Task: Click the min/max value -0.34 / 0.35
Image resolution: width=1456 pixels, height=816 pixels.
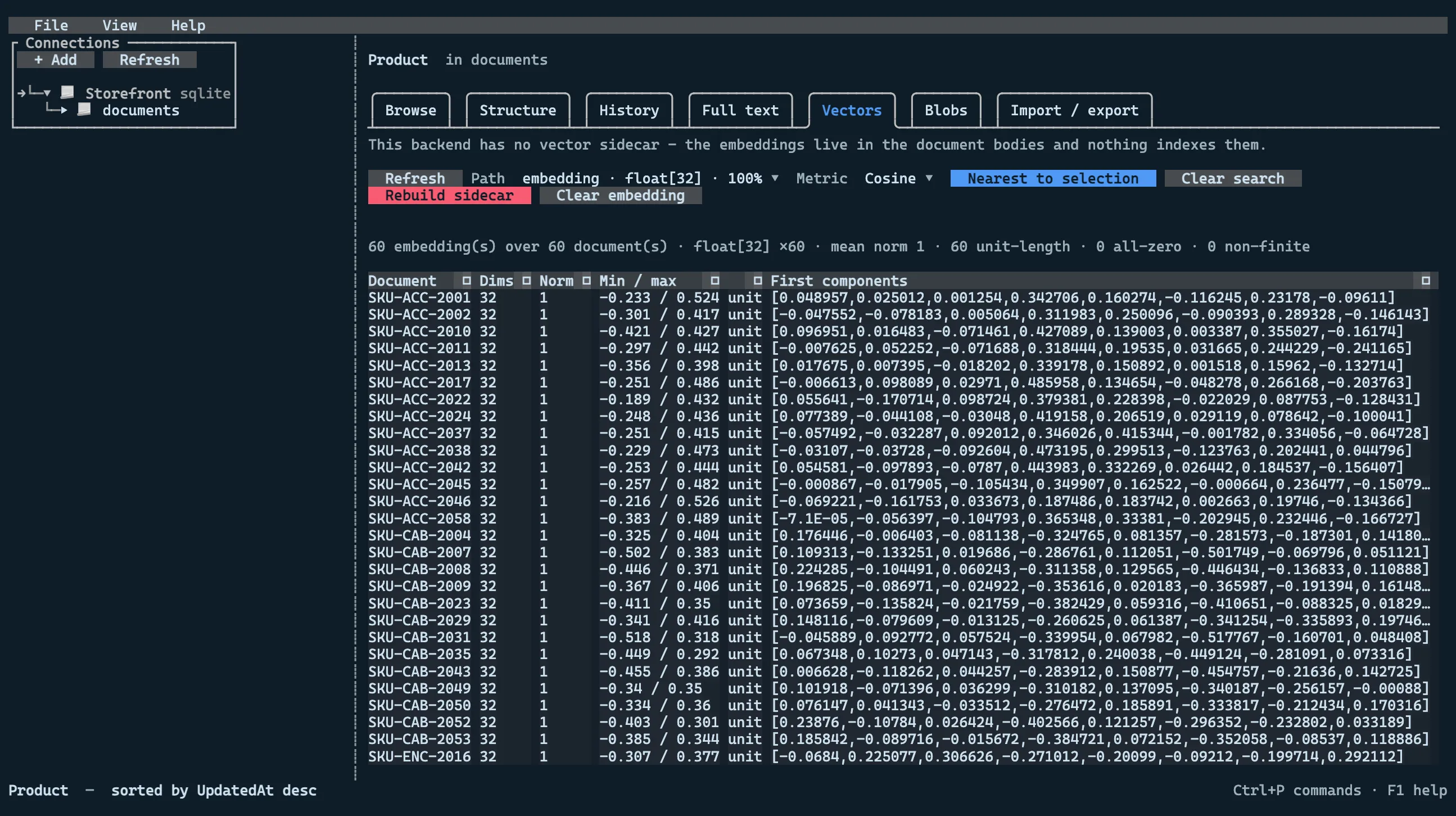Action: (x=650, y=689)
